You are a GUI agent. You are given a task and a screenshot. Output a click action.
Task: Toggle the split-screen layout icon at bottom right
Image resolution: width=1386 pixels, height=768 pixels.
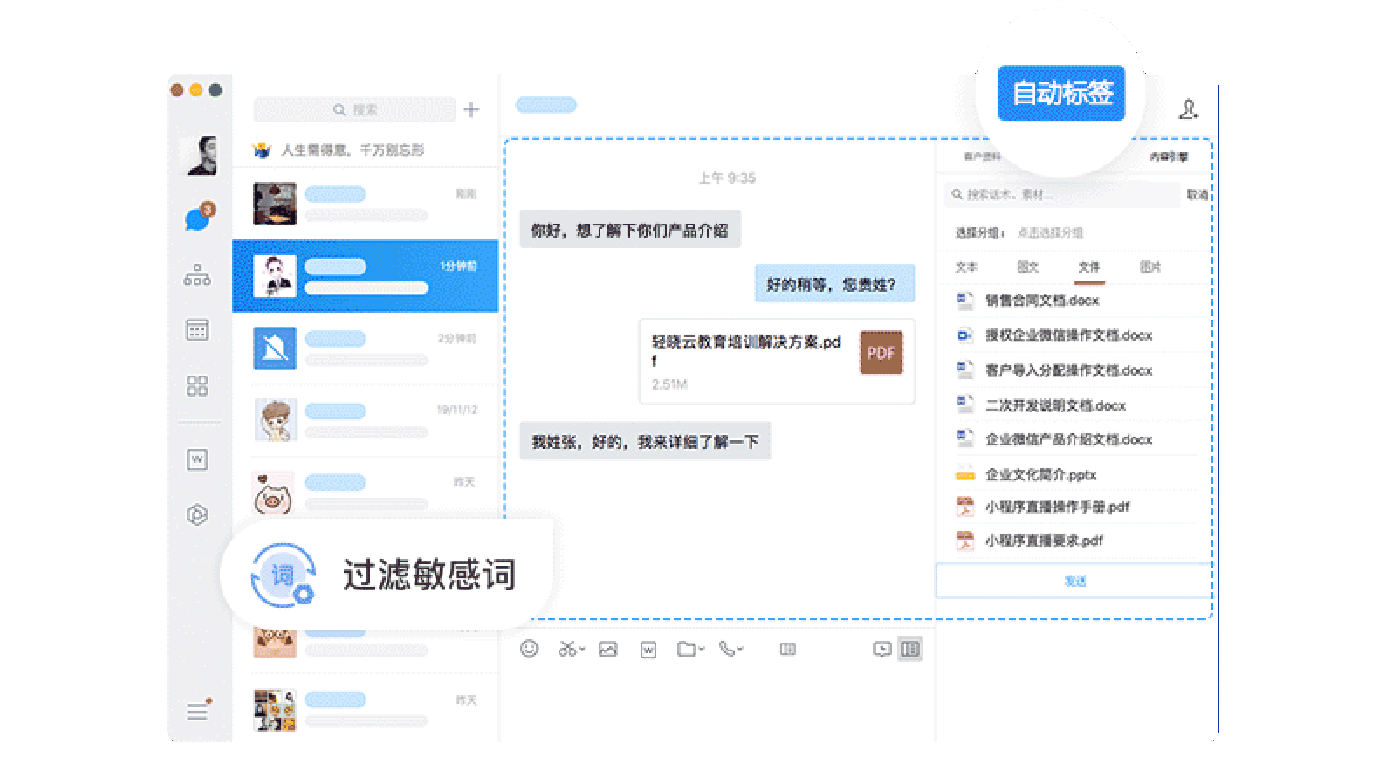point(911,649)
